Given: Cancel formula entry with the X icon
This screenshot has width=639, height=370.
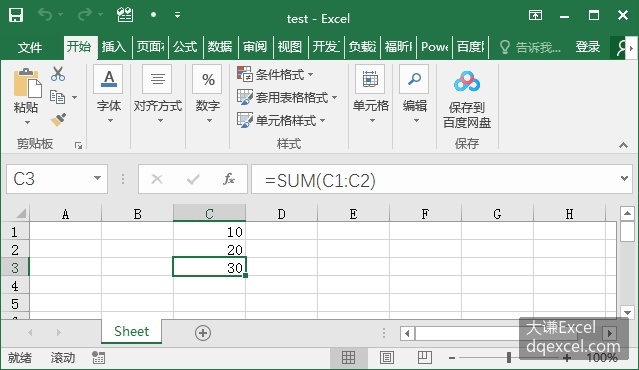Looking at the screenshot, I should tap(157, 179).
